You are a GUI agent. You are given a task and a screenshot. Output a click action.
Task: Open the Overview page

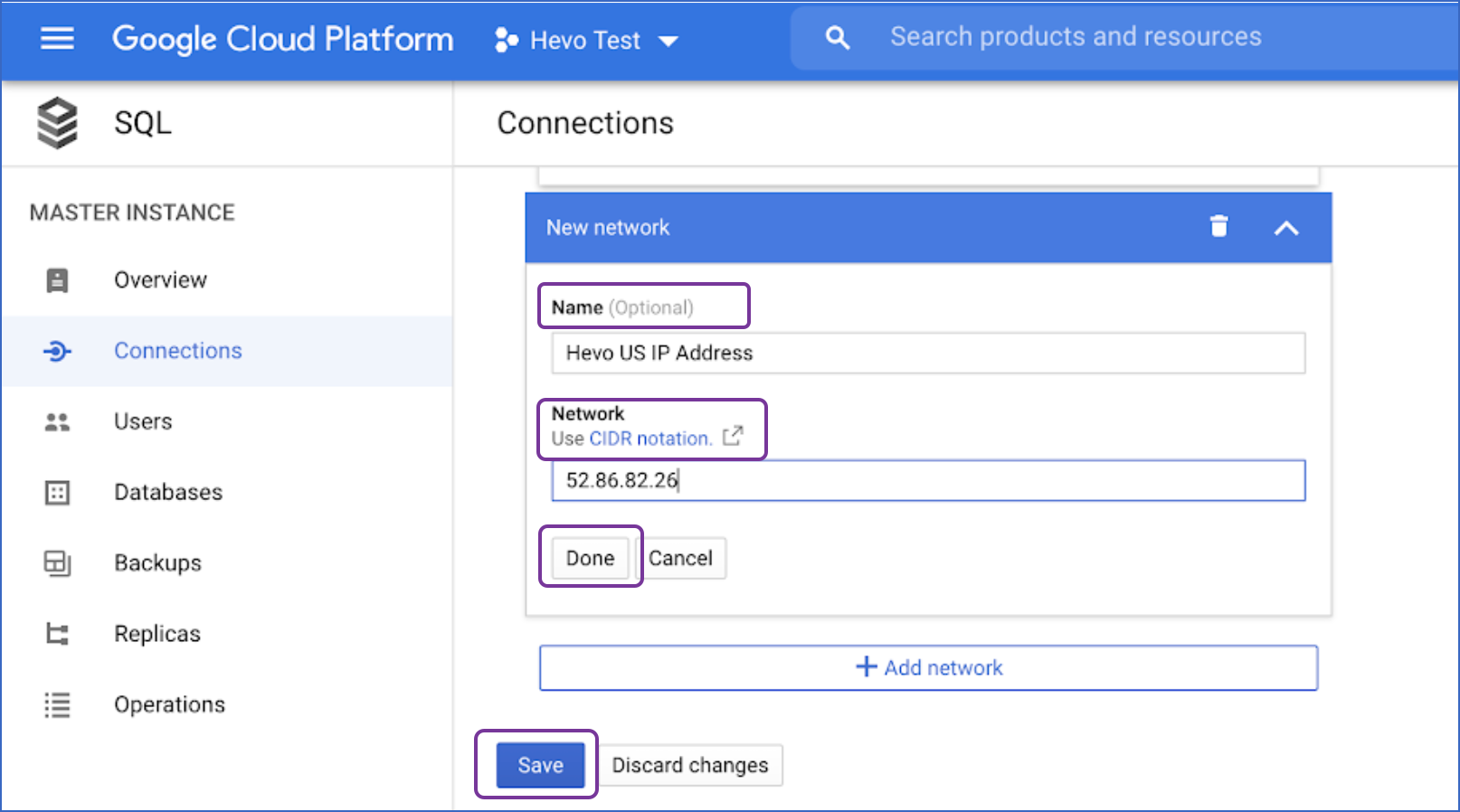click(160, 280)
